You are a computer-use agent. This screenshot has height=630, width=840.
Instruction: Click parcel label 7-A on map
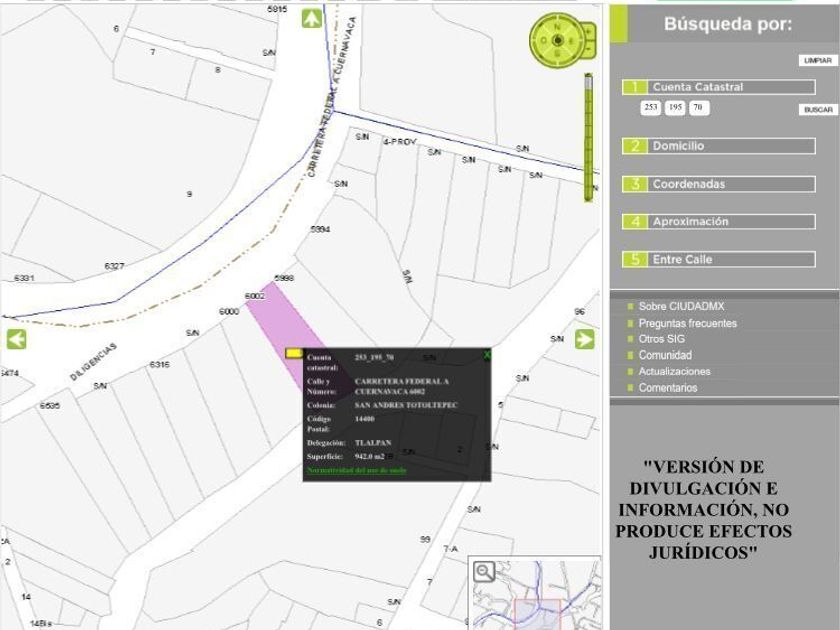451,549
